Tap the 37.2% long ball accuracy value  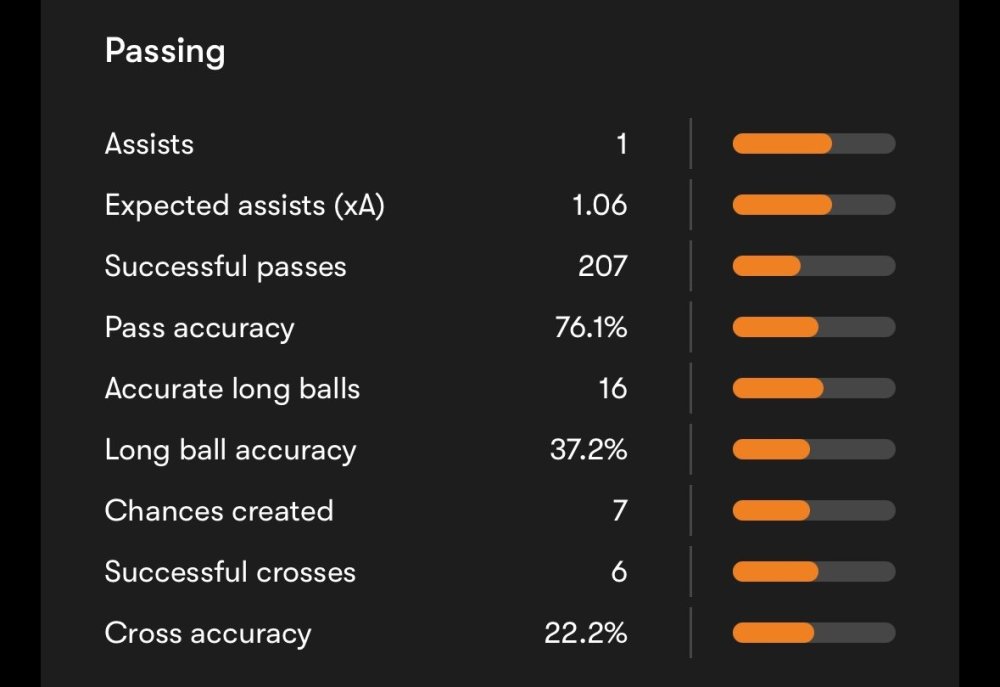coord(588,450)
